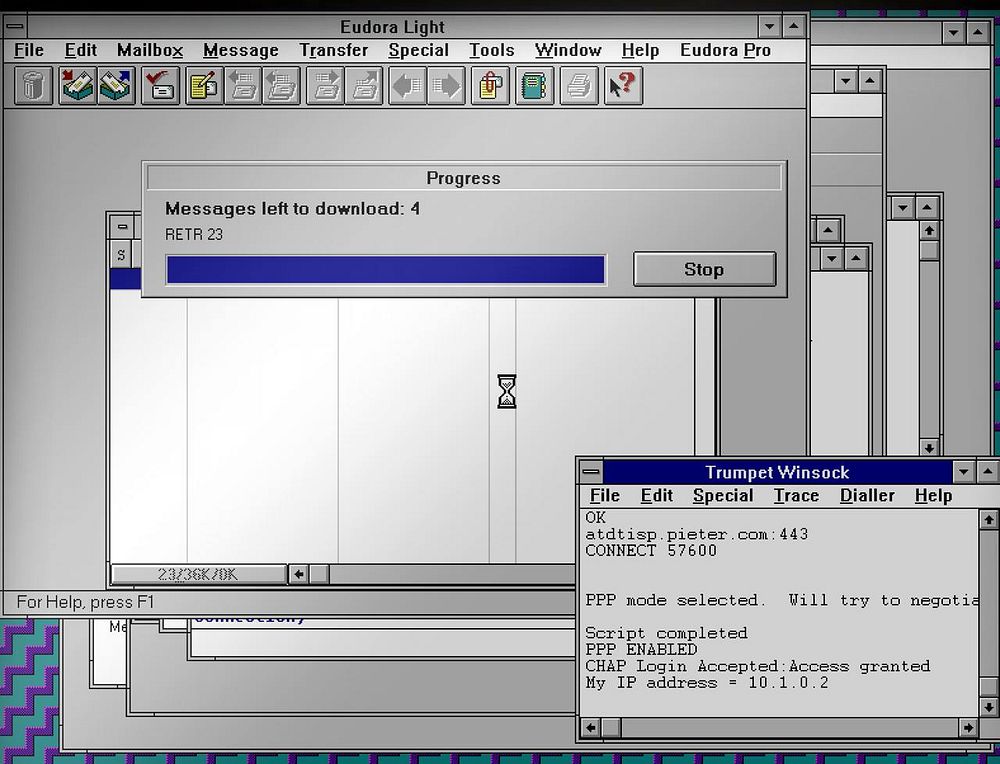The width and height of the screenshot is (1000, 764).
Task: Click the Trumpet Winsock title bar
Action: pos(777,473)
